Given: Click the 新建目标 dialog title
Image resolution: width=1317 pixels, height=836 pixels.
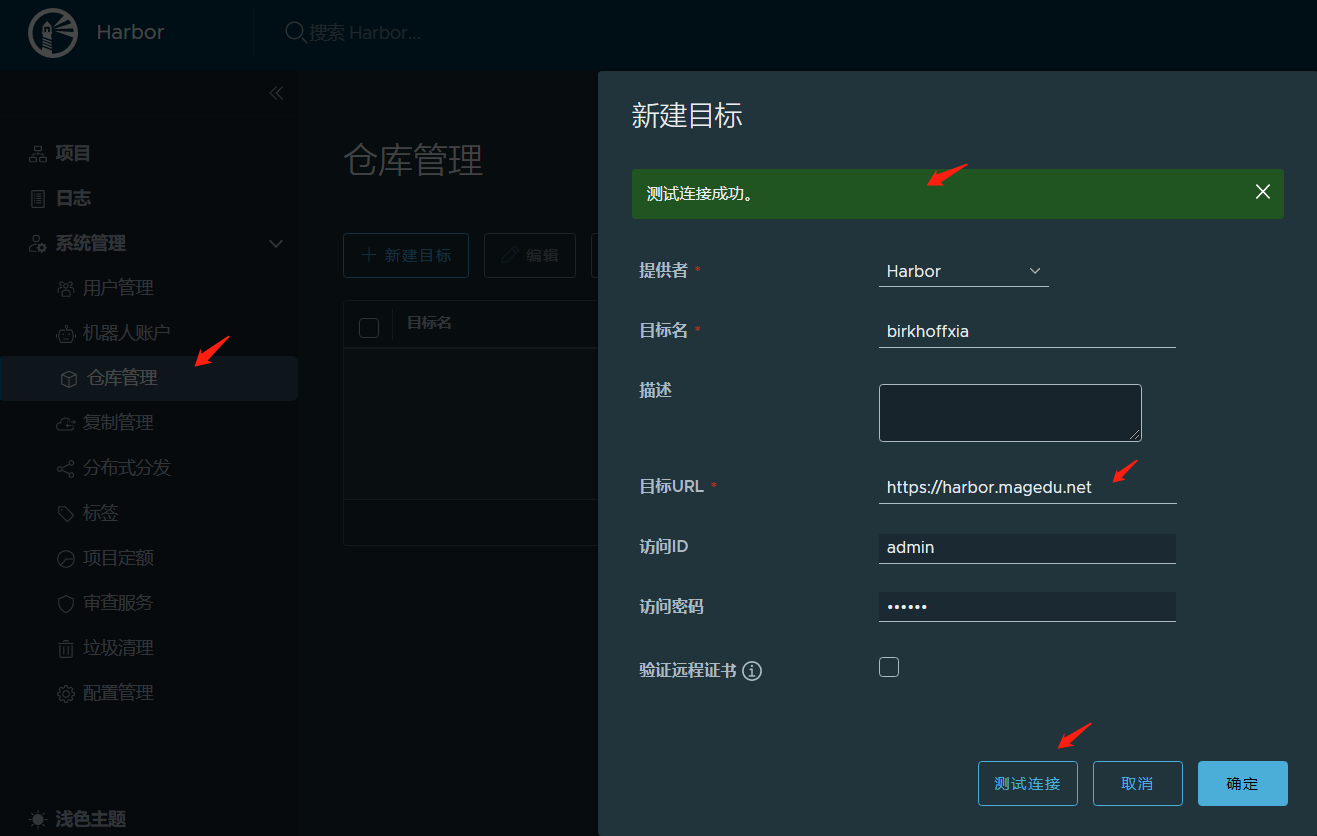Looking at the screenshot, I should tap(687, 116).
